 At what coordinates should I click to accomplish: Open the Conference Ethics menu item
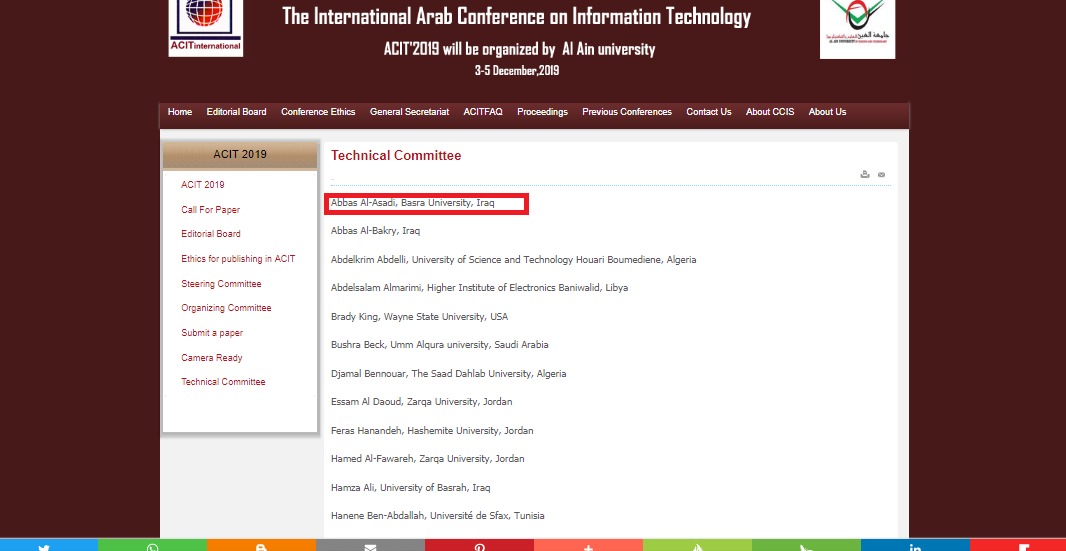[x=318, y=112]
